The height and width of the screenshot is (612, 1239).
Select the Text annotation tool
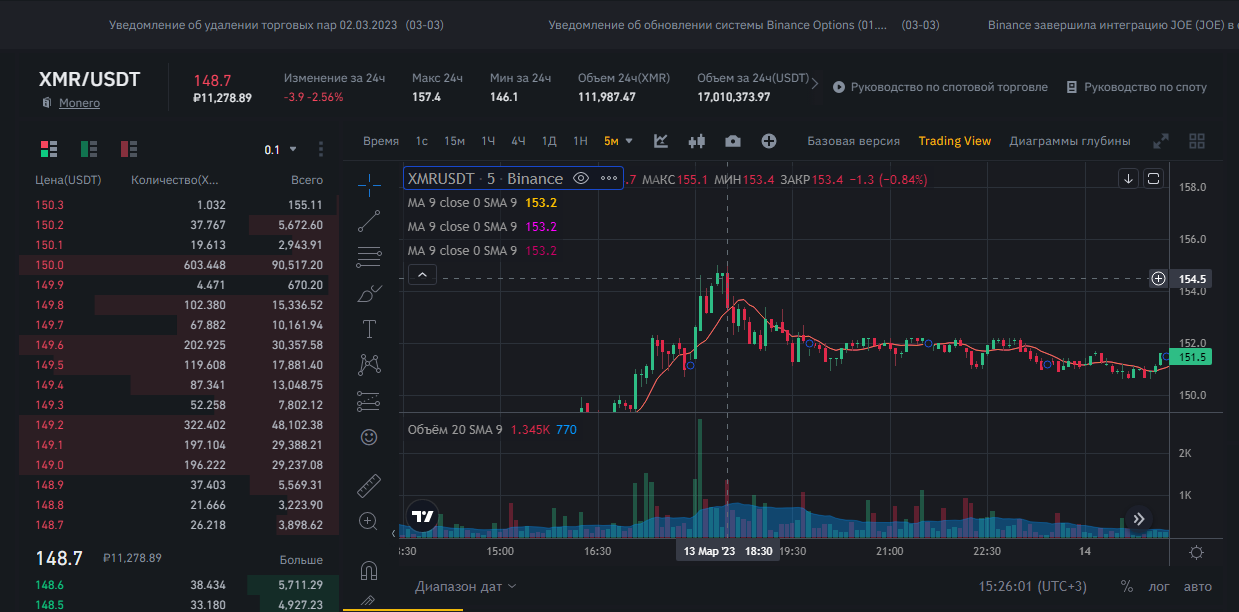[x=369, y=329]
